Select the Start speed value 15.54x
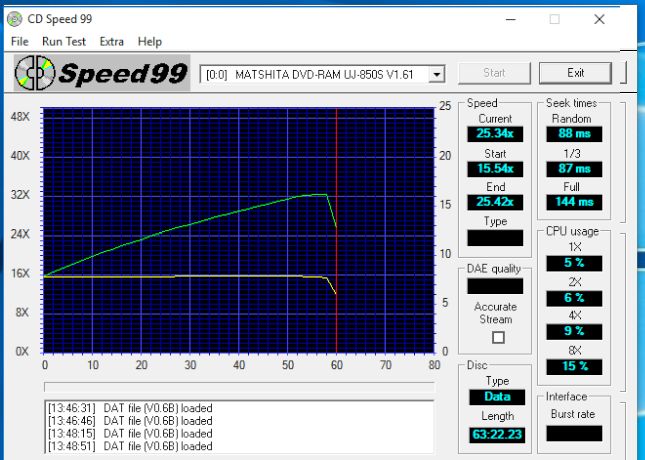Image resolution: width=645 pixels, height=460 pixels. pos(495,169)
